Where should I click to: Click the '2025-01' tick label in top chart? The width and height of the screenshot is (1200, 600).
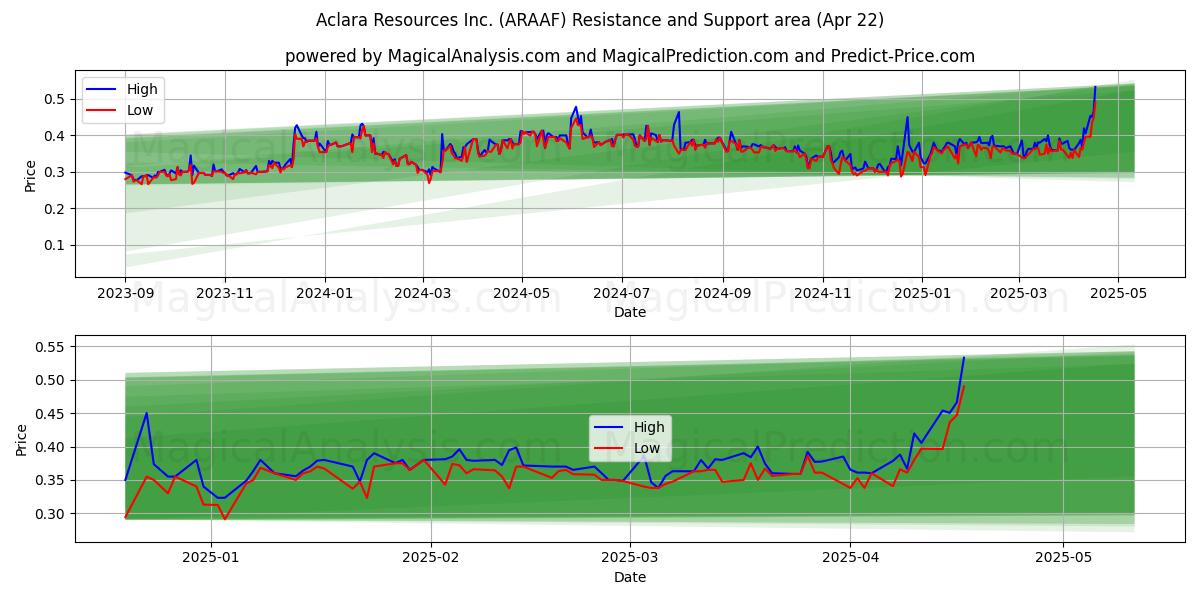(x=921, y=294)
